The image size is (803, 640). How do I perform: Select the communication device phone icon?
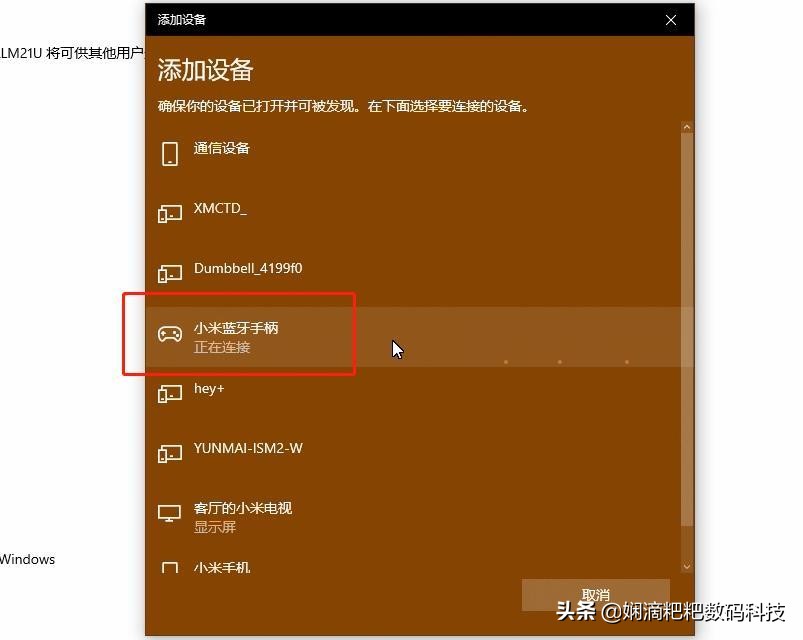[x=169, y=152]
